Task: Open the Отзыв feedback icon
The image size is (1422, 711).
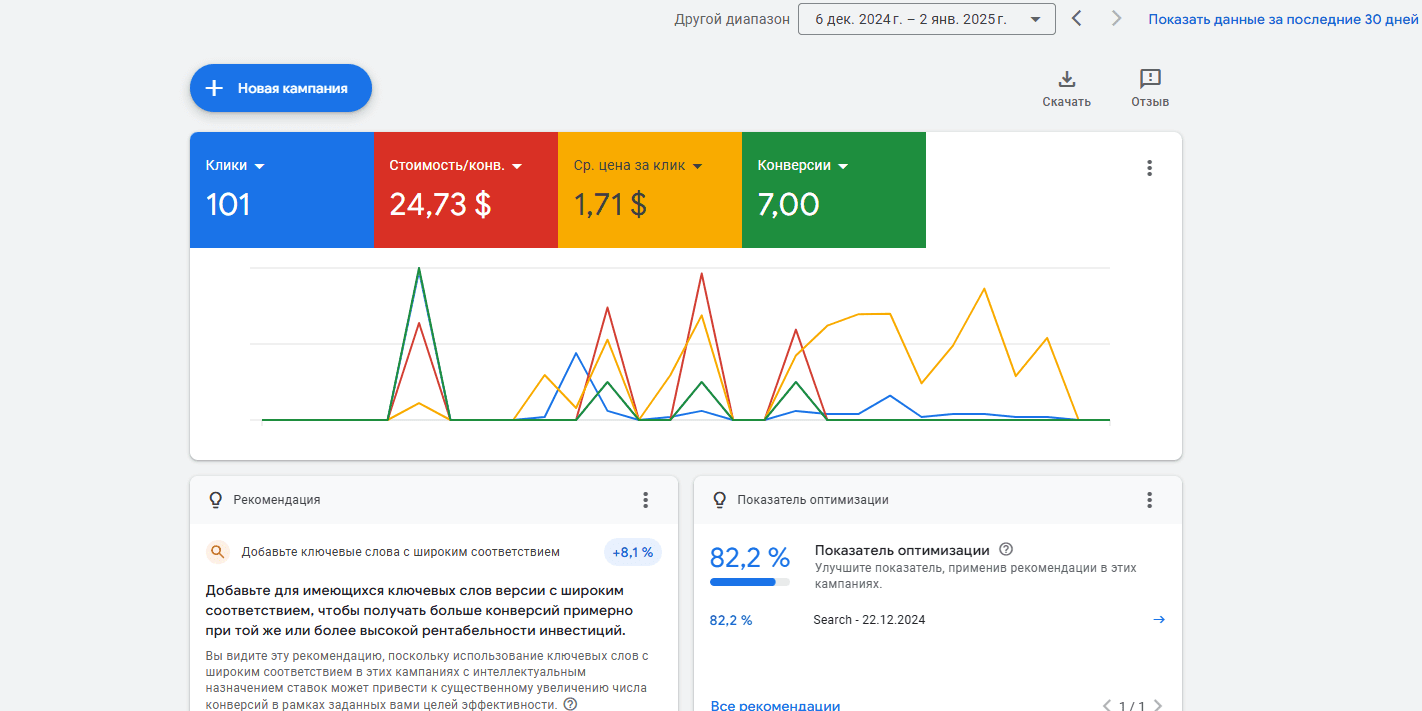Action: 1150,79
